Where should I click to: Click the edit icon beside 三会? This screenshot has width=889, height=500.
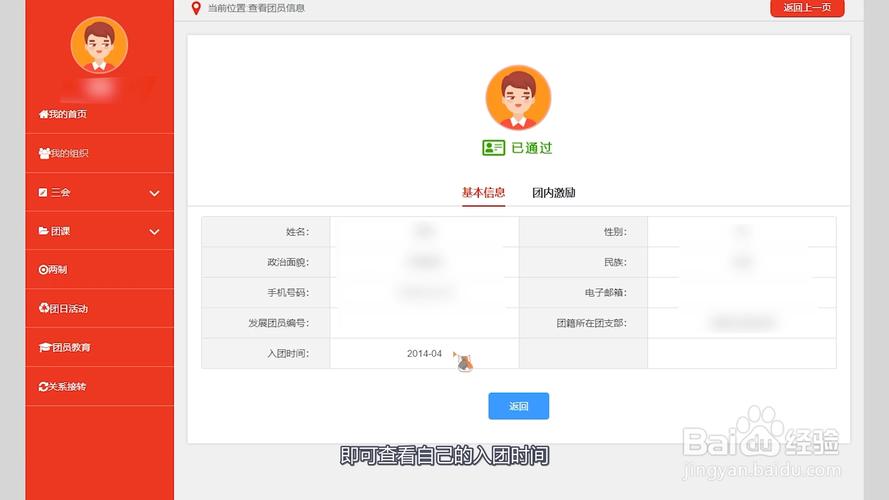43,192
